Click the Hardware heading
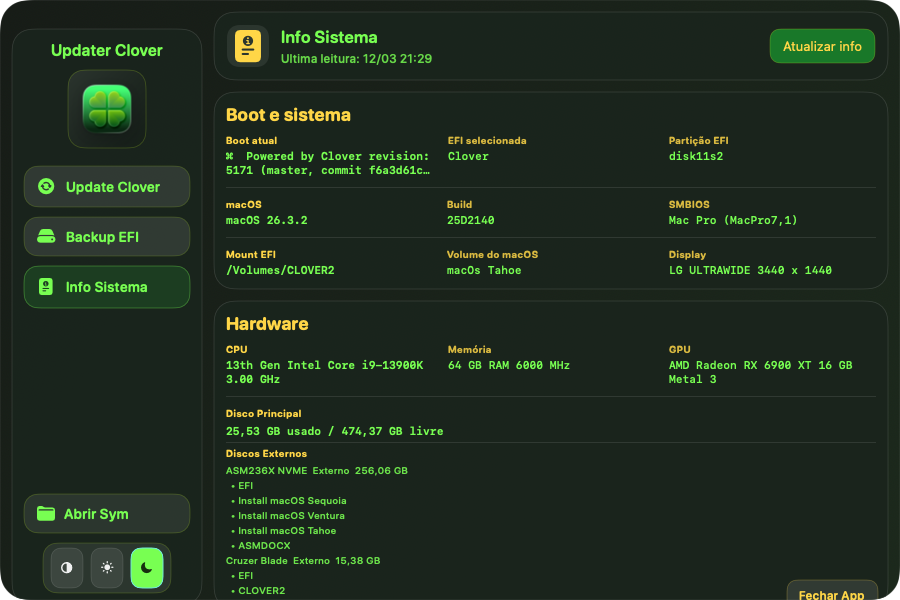Screen dimensions: 900x600 point(267,324)
